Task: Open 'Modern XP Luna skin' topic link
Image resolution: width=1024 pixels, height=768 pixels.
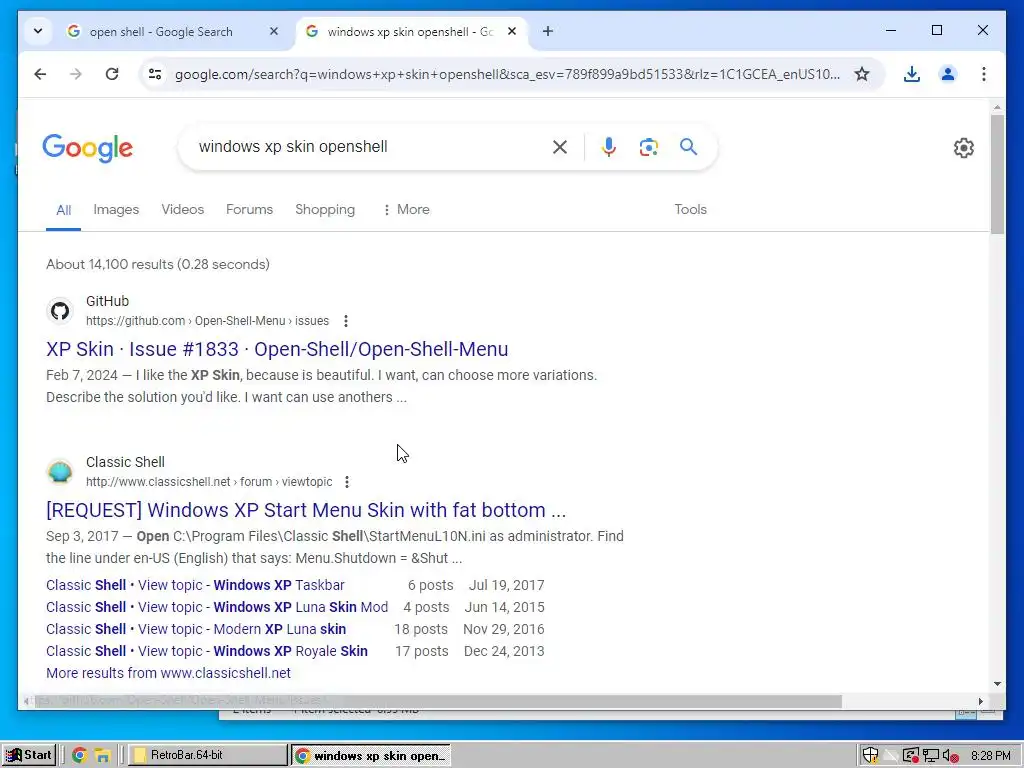Action: click(x=196, y=630)
